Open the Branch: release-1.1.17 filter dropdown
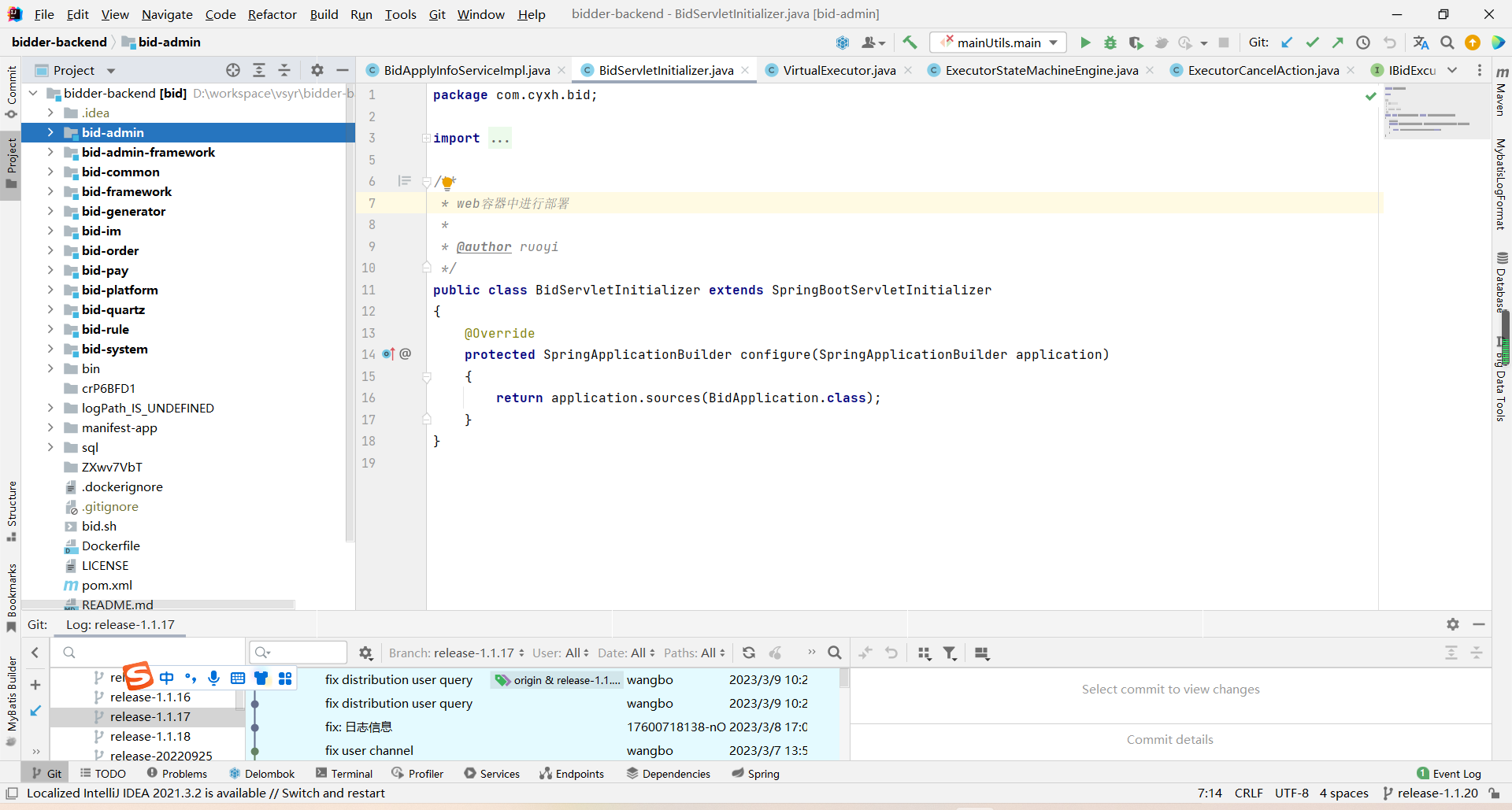Viewport: 1512px width, 810px height. (457, 653)
